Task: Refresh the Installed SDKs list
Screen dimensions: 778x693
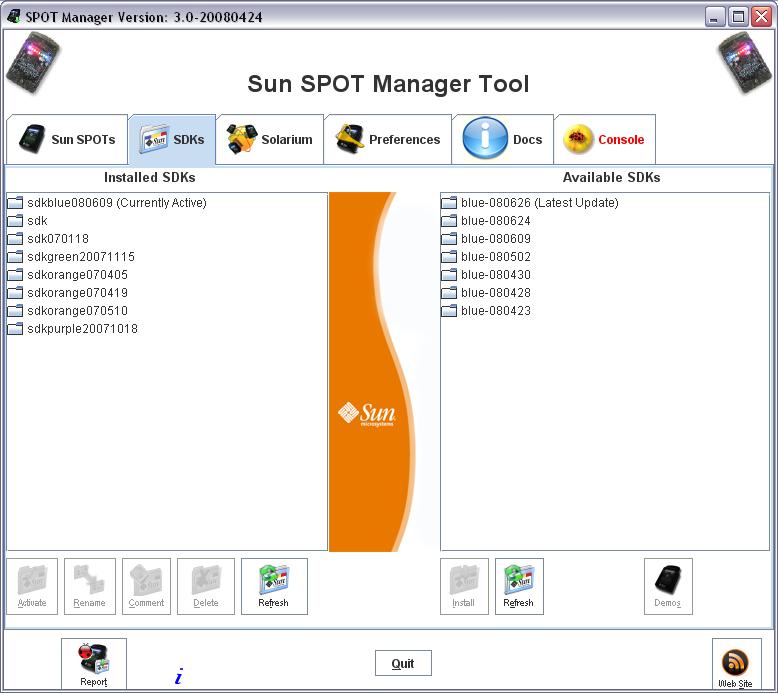Action: 274,586
